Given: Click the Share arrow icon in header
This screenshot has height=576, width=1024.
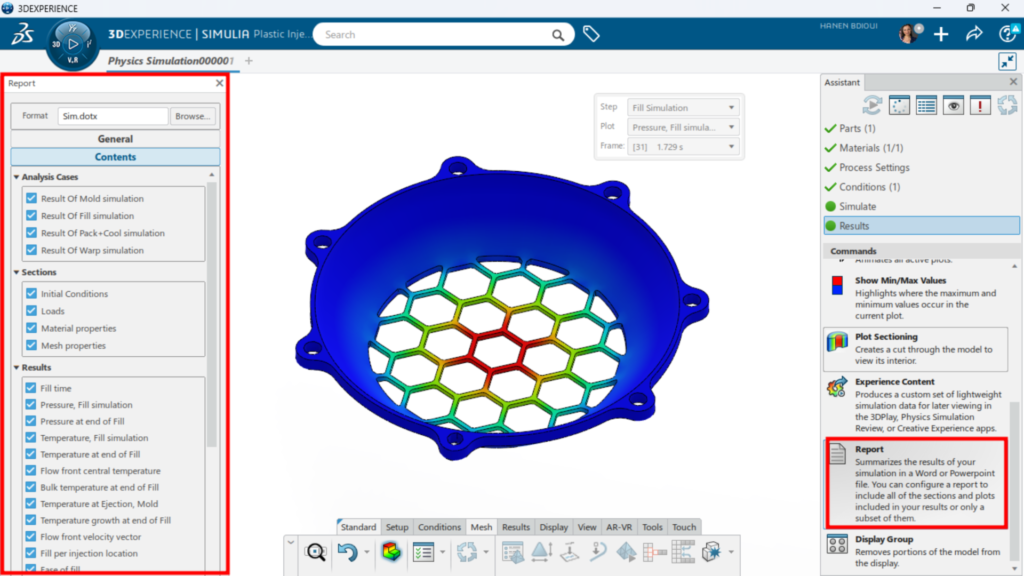Looking at the screenshot, I should click(x=974, y=34).
